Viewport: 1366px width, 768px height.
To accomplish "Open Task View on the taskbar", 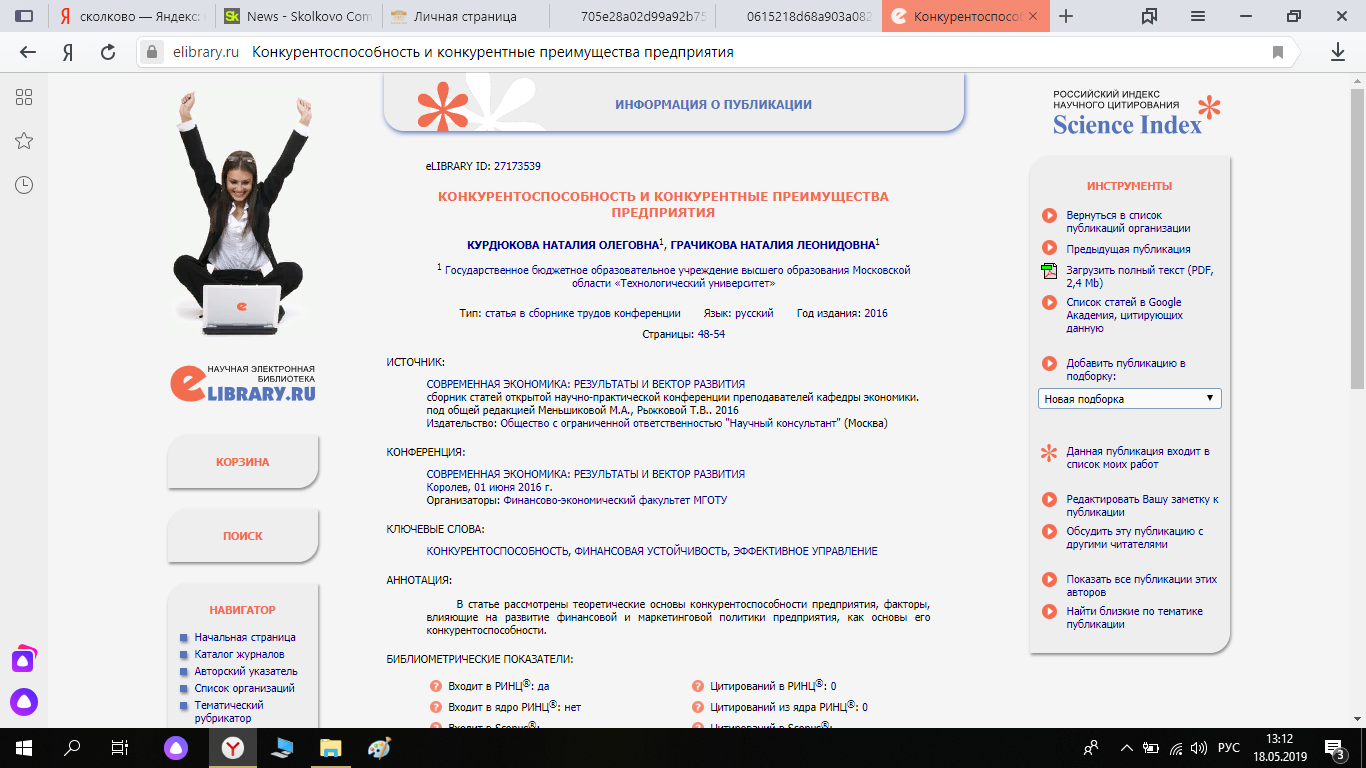I will pyautogui.click(x=120, y=747).
